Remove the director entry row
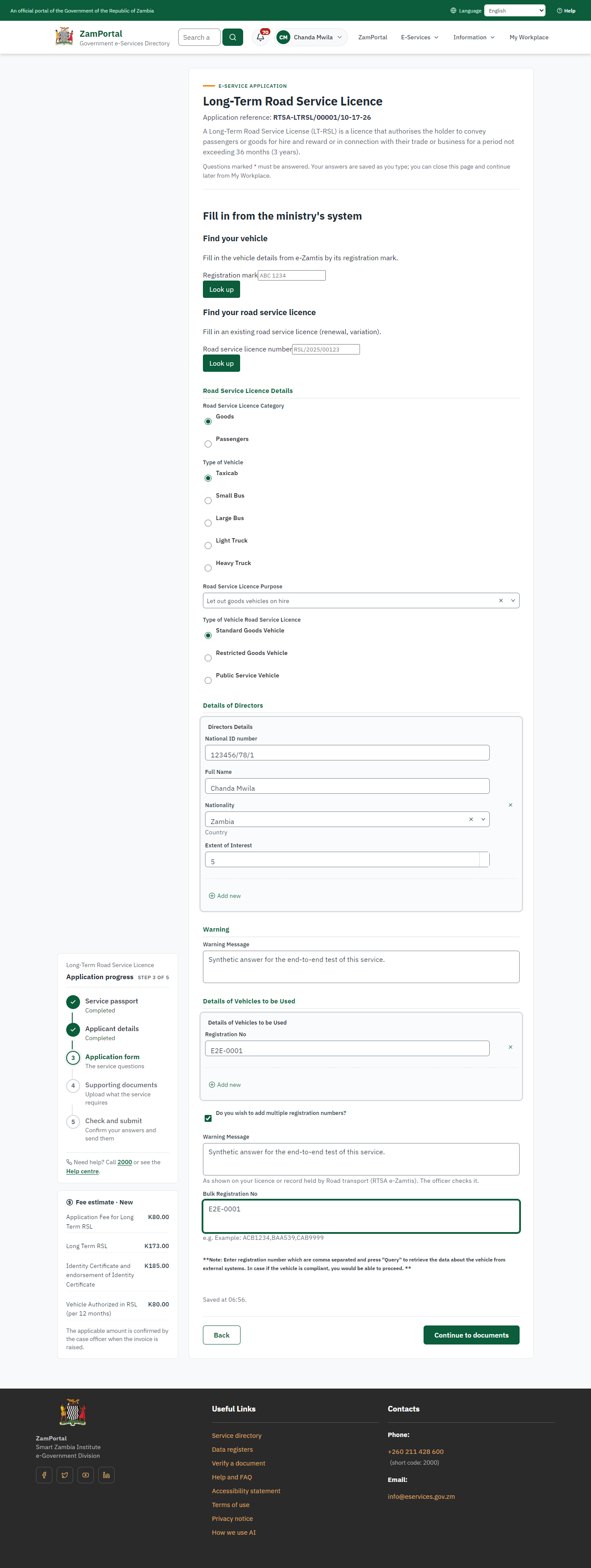The image size is (591, 1568). 511,805
